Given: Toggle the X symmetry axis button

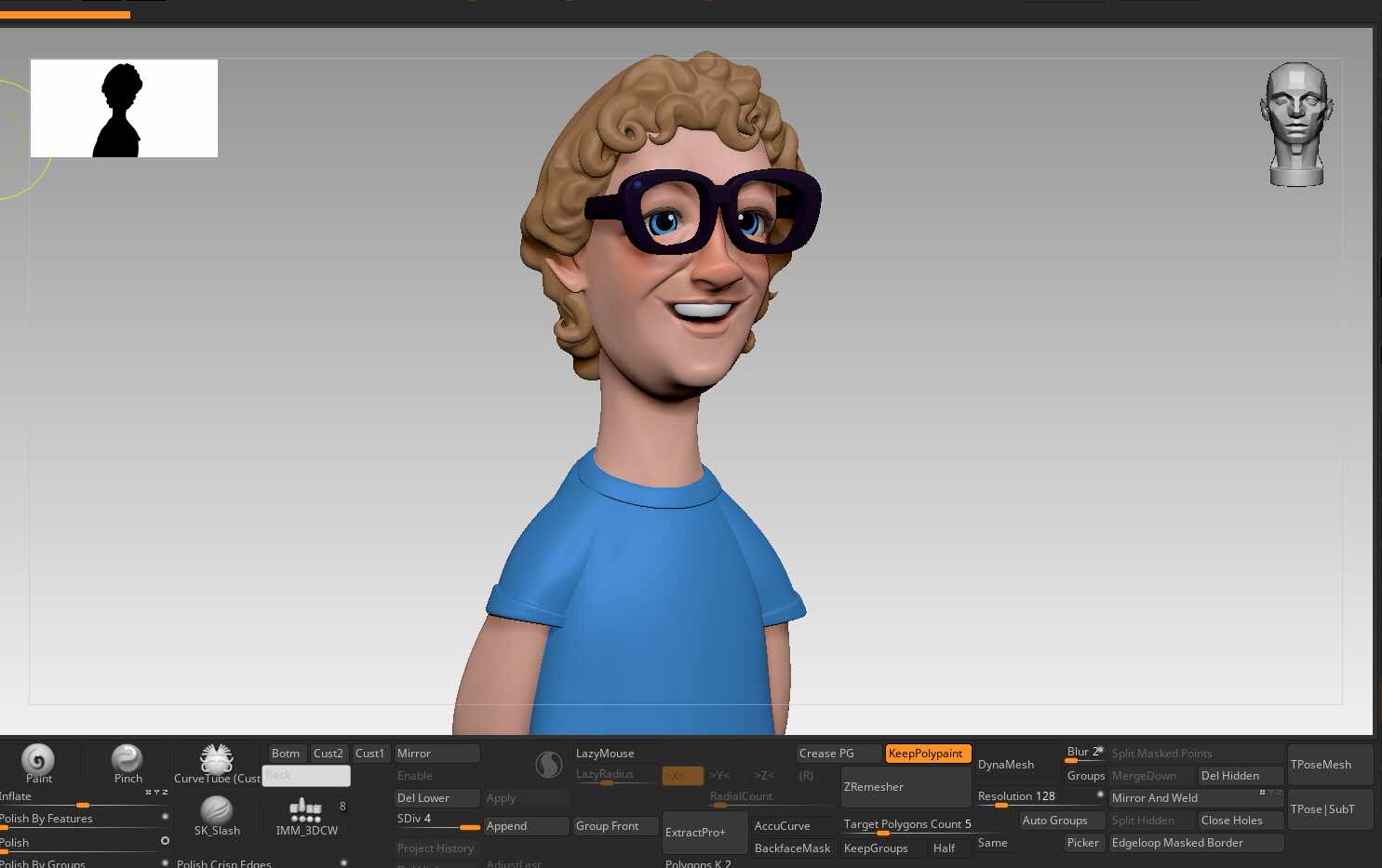Looking at the screenshot, I should (681, 776).
